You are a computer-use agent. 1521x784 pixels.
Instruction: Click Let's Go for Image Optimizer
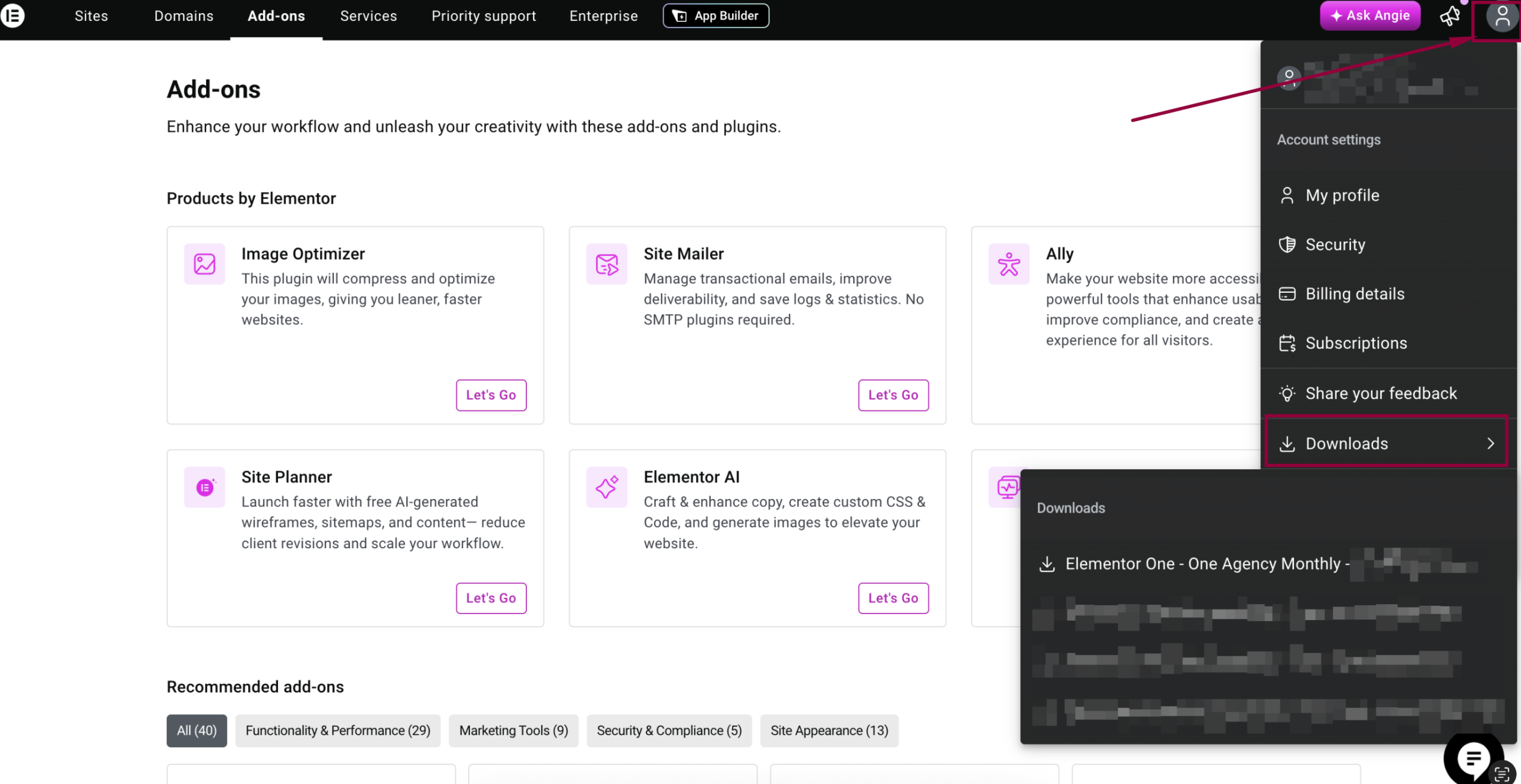click(x=491, y=395)
